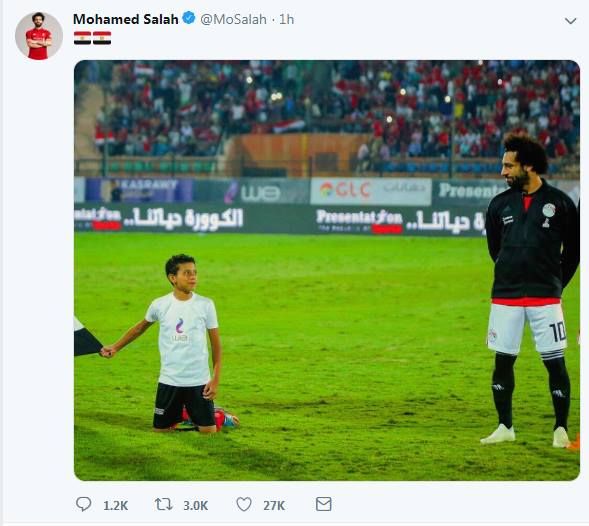Click the 1h tweet timestamp
This screenshot has width=589, height=526.
[287, 19]
